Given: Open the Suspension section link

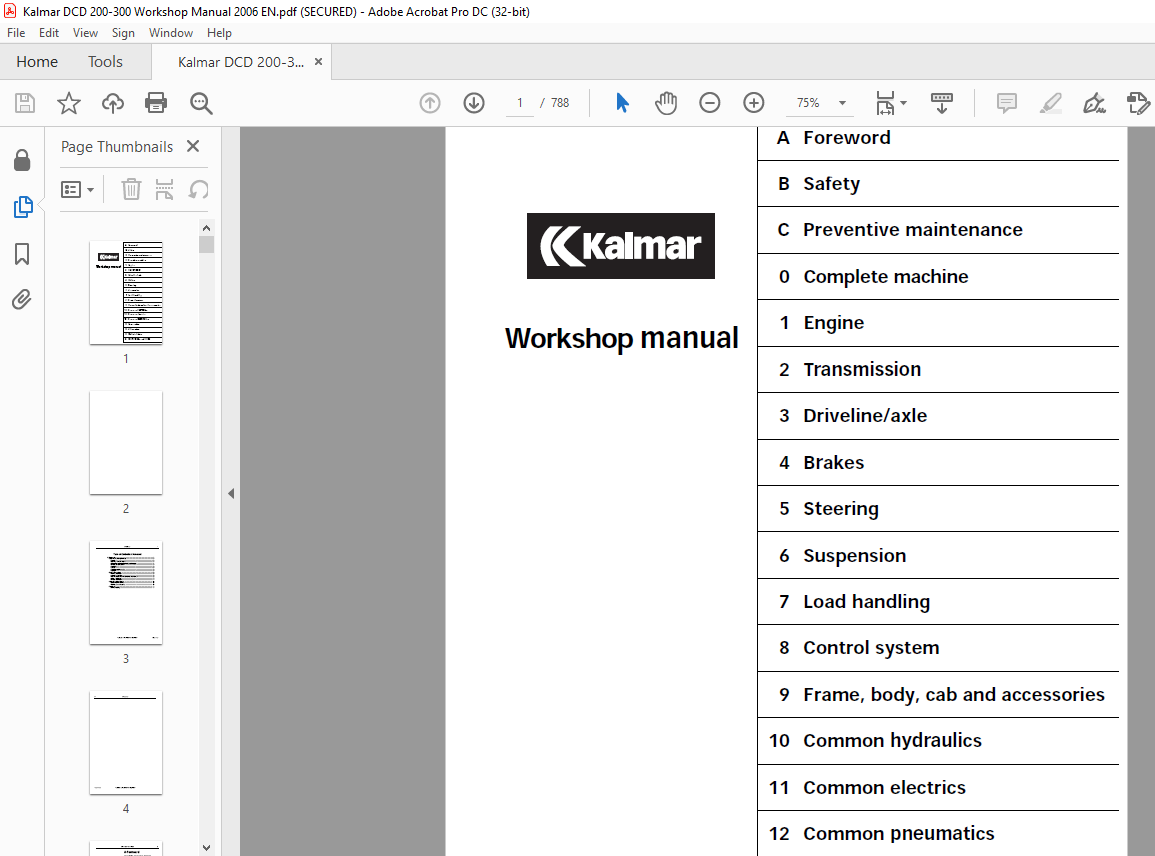Looking at the screenshot, I should pos(854,555).
